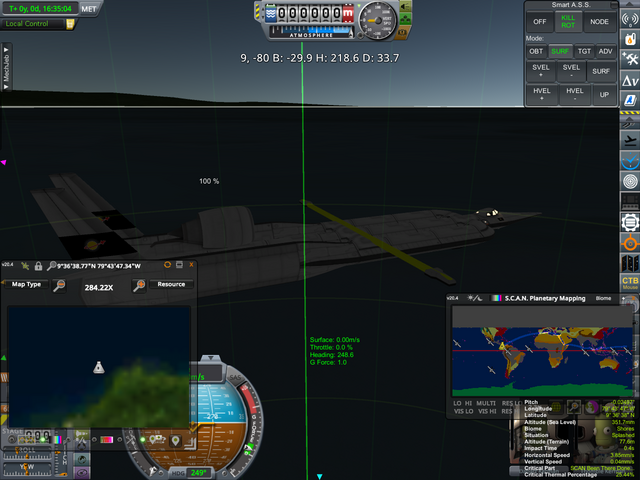Select SVEL + orientation
The width and height of the screenshot is (640, 480).
point(541,71)
